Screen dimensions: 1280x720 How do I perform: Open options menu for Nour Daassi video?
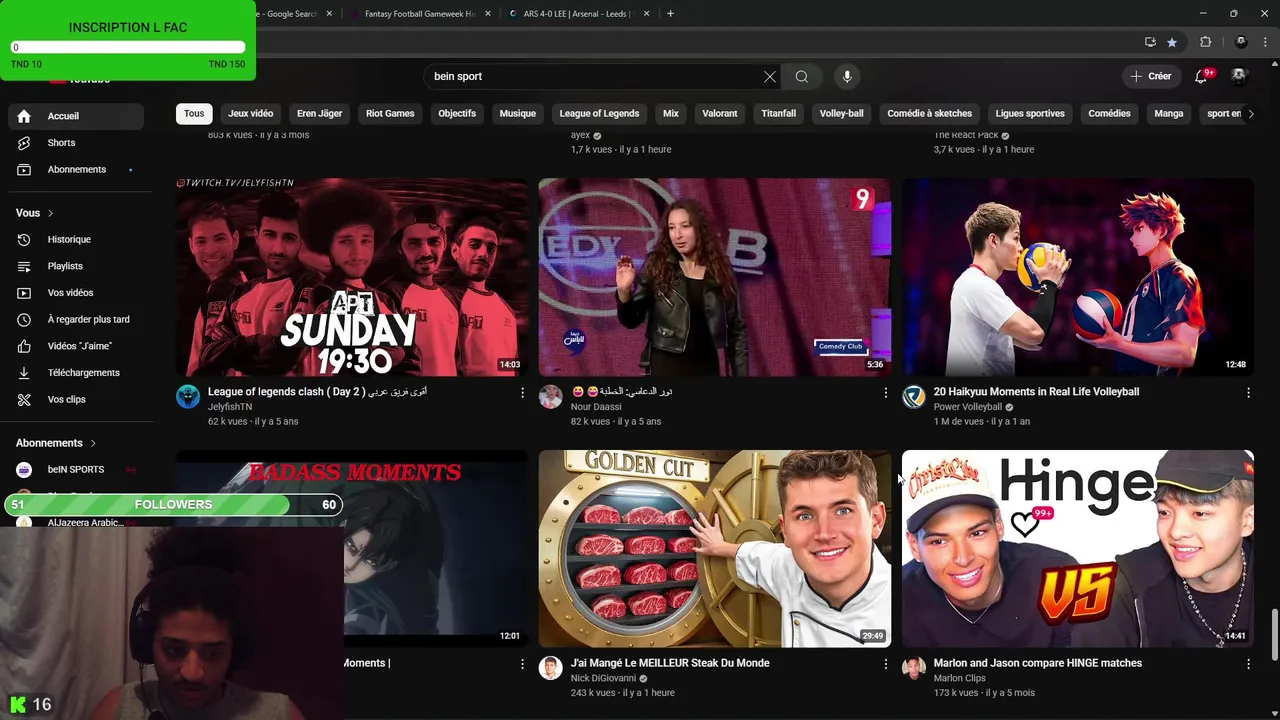[x=885, y=393]
